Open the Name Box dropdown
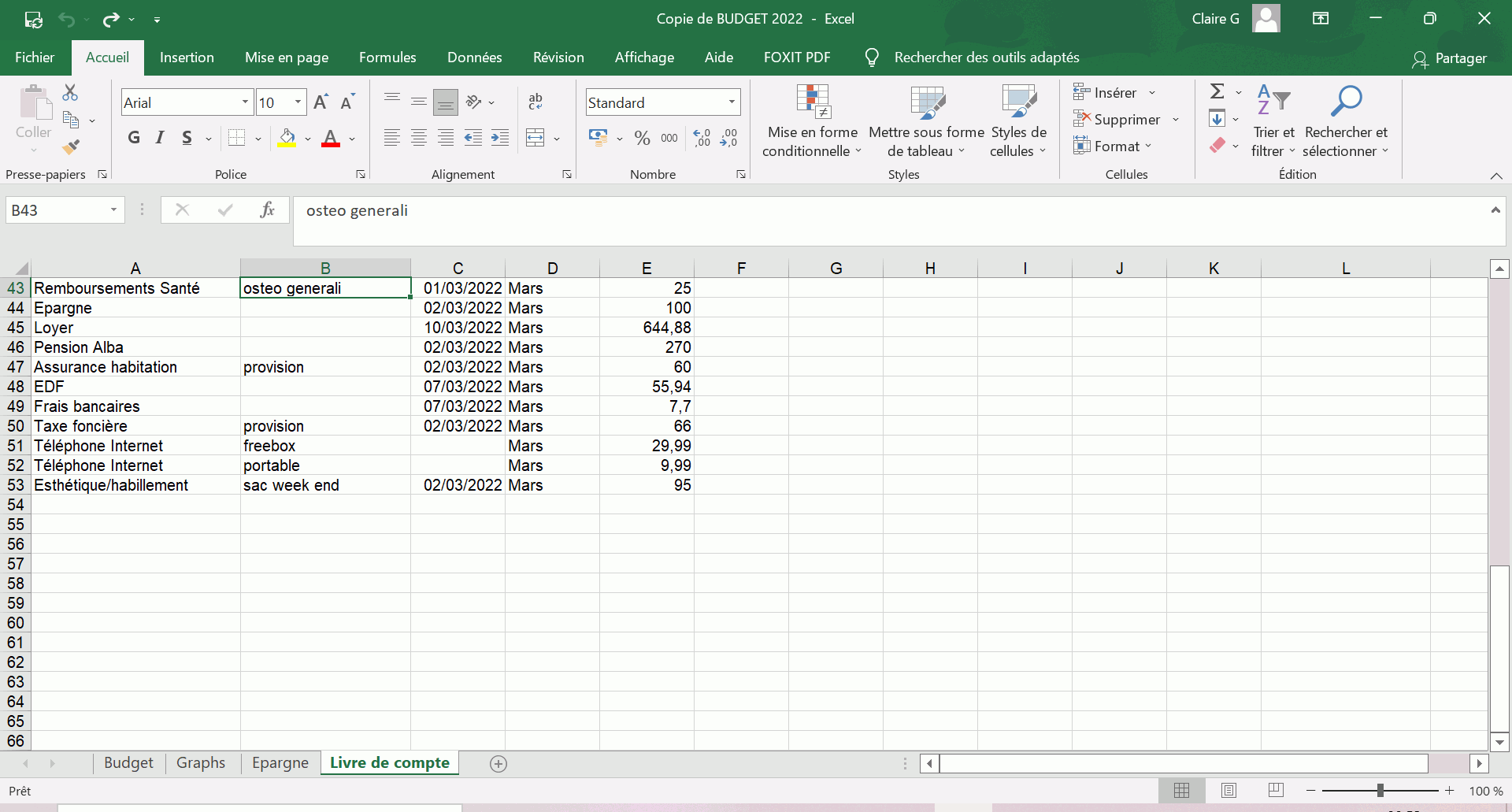 click(113, 210)
